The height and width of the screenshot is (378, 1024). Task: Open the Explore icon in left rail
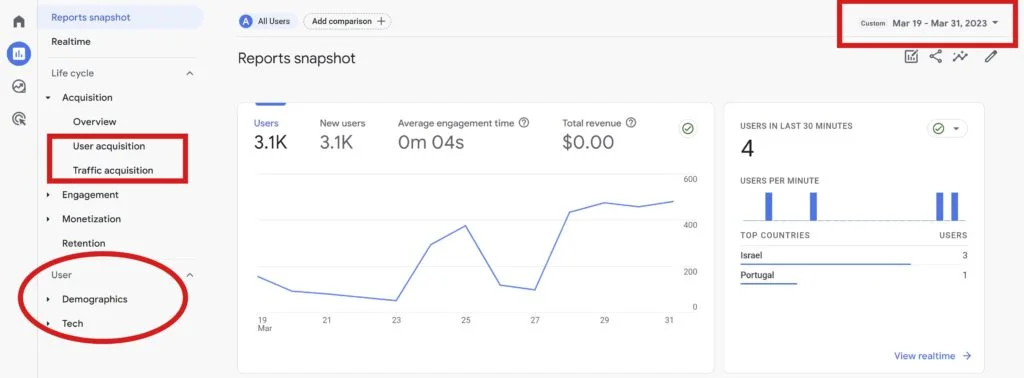coord(19,86)
